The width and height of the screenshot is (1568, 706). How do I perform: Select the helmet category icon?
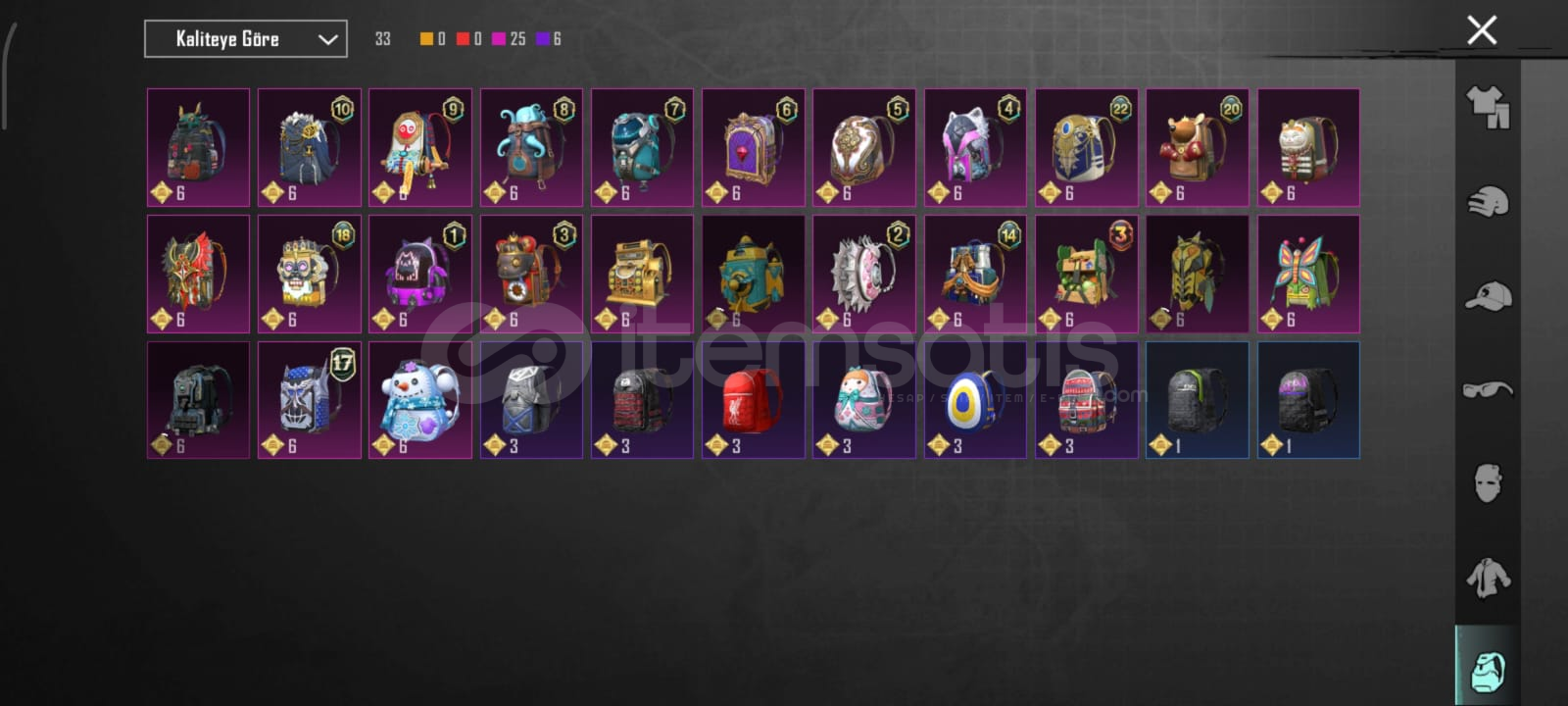pos(1488,202)
